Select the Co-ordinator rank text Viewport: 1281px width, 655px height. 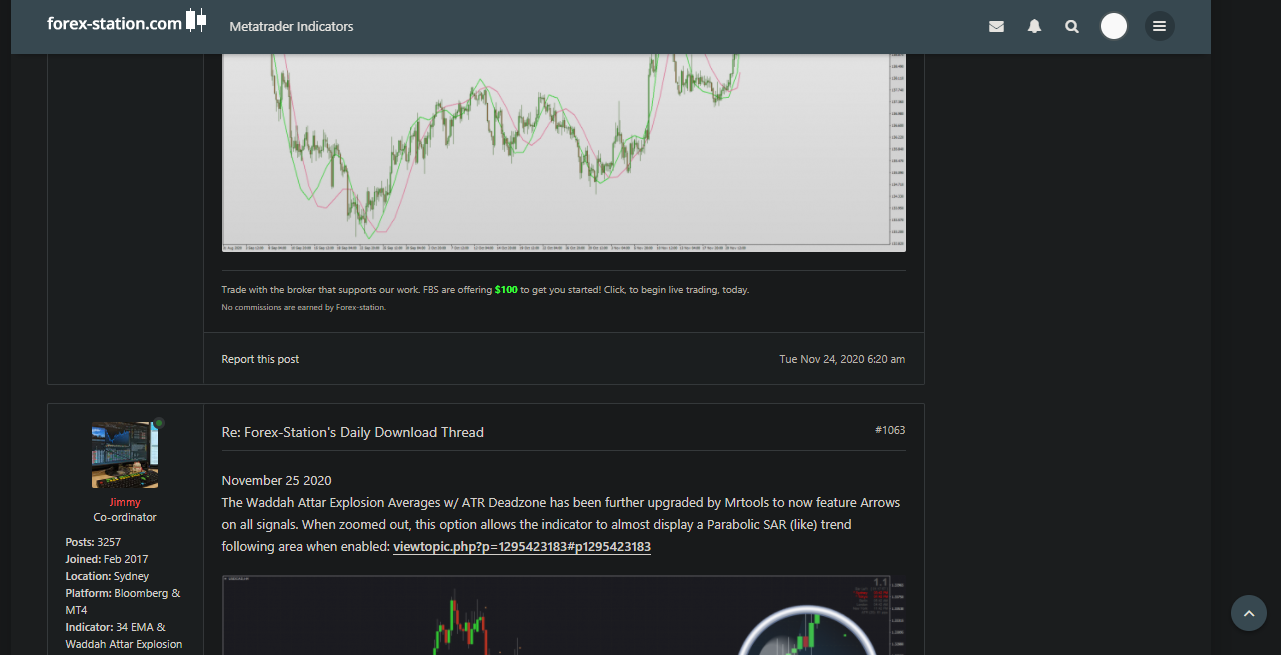[x=125, y=517]
